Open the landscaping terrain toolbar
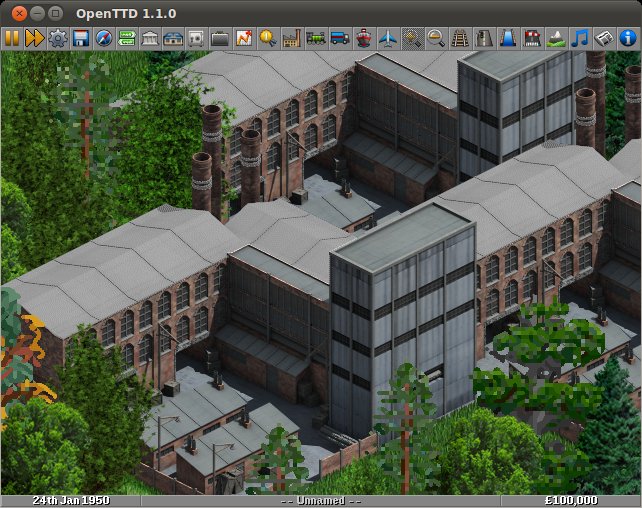The image size is (642, 508). 556,38
